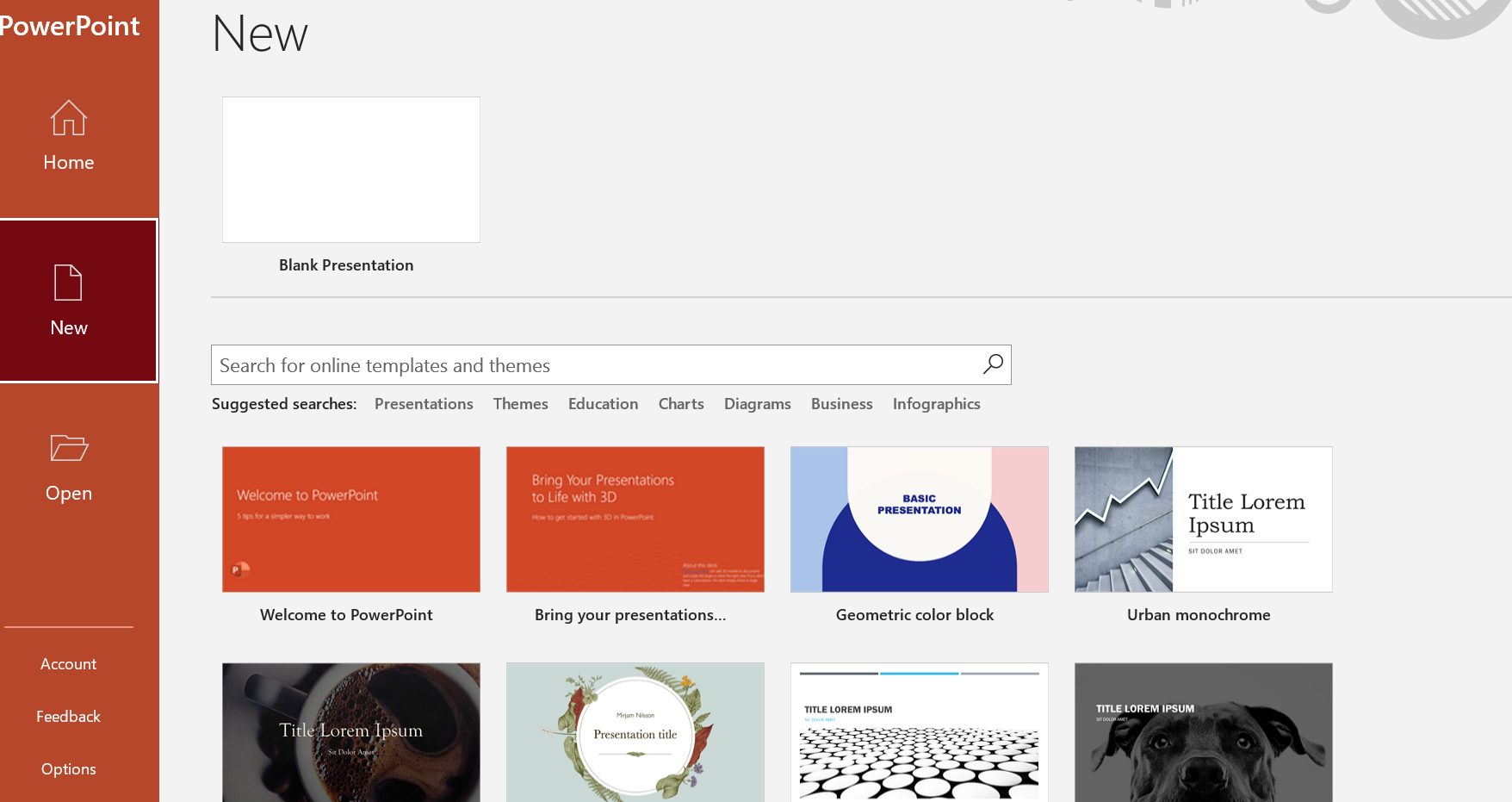
Task: Choose the Geometric color block template thumbnail
Action: (x=920, y=519)
